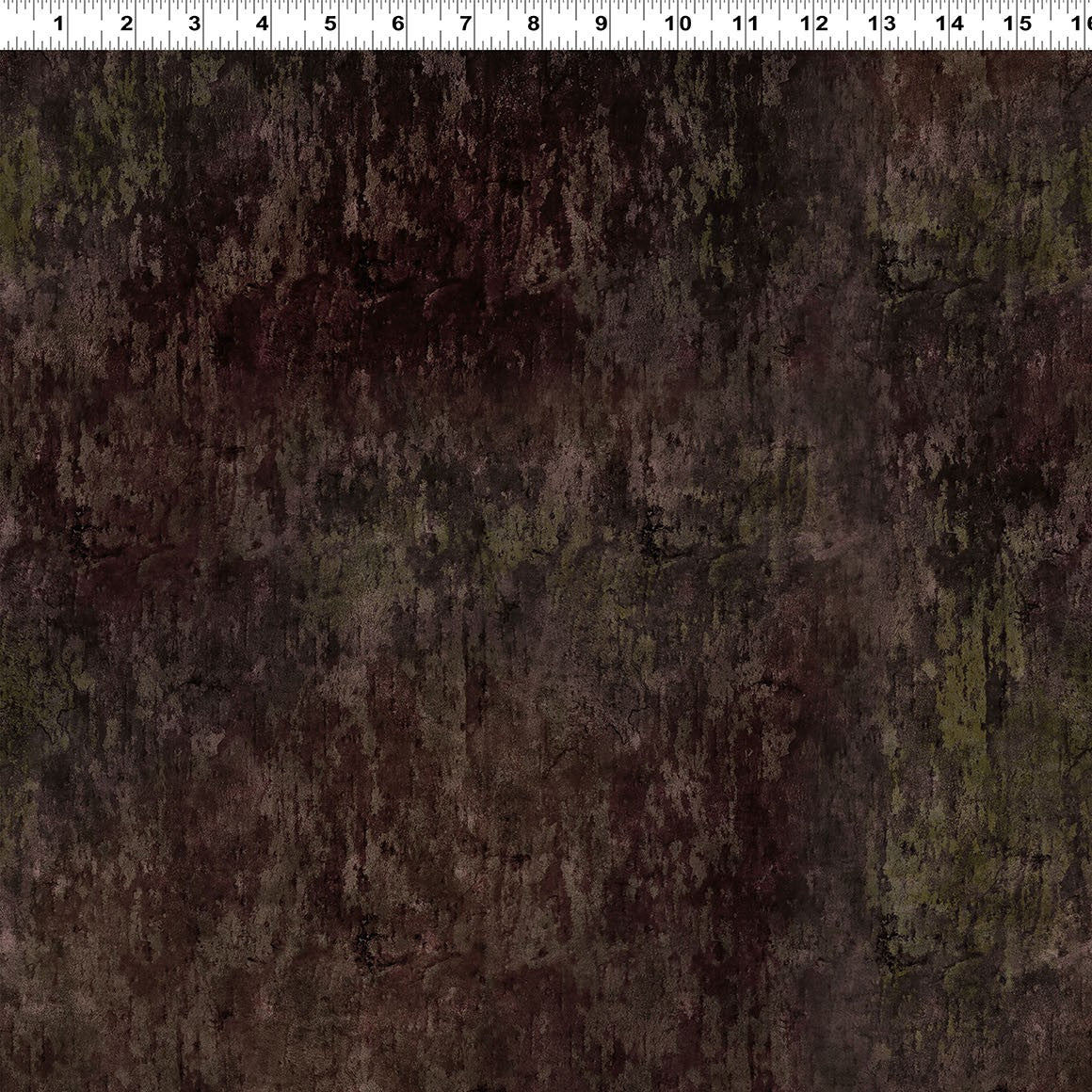Select the 2 inch ruler mark
Image resolution: width=1092 pixels, height=1092 pixels.
pos(126,24)
